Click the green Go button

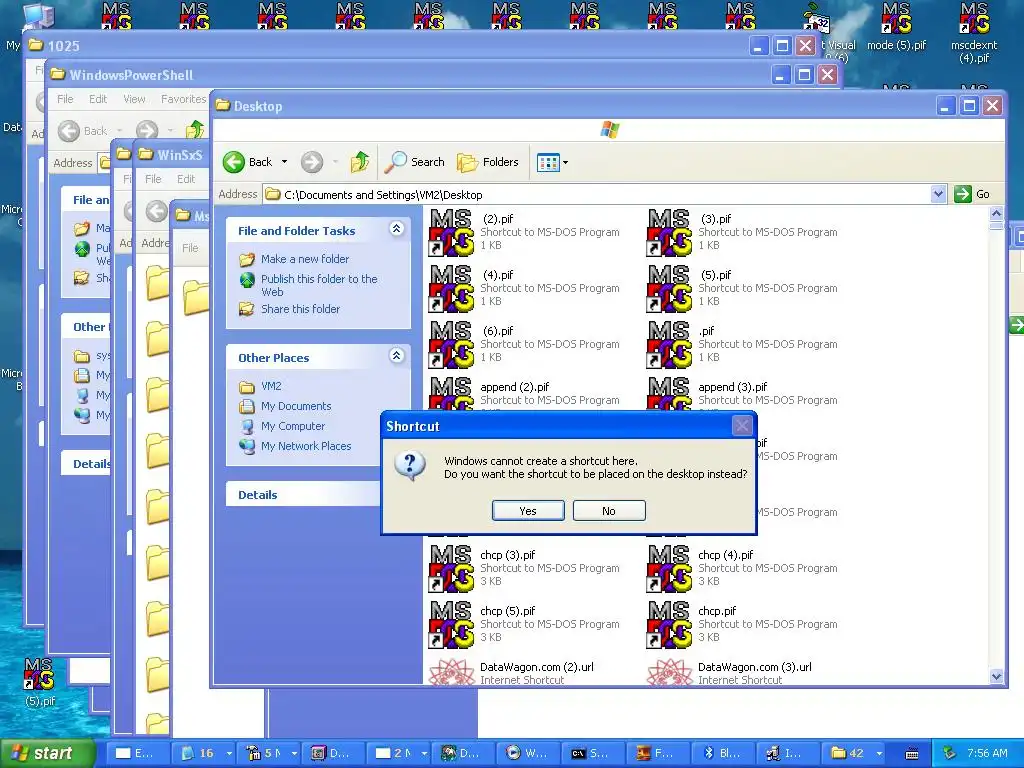click(972, 194)
